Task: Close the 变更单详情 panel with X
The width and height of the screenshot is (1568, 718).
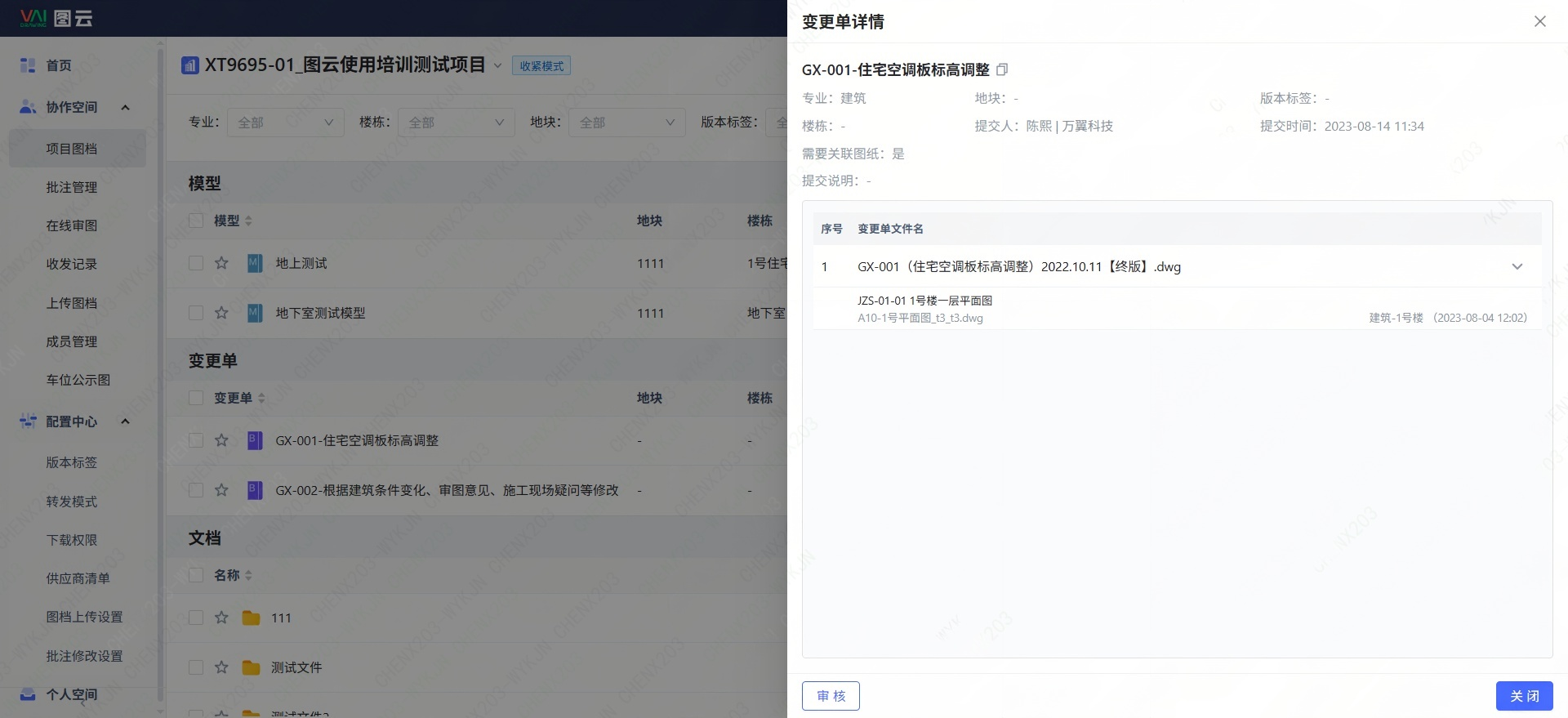Action: point(1539,21)
